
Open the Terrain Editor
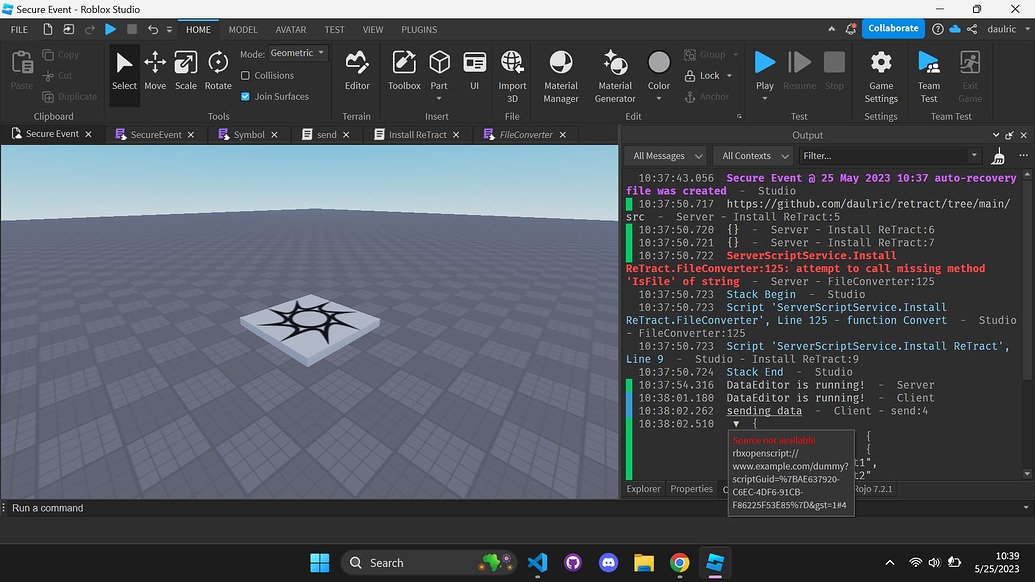coord(357,68)
